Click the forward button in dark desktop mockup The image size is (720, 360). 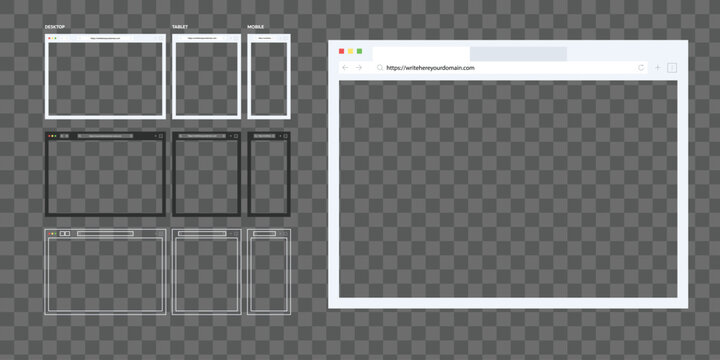pyautogui.click(x=67, y=136)
